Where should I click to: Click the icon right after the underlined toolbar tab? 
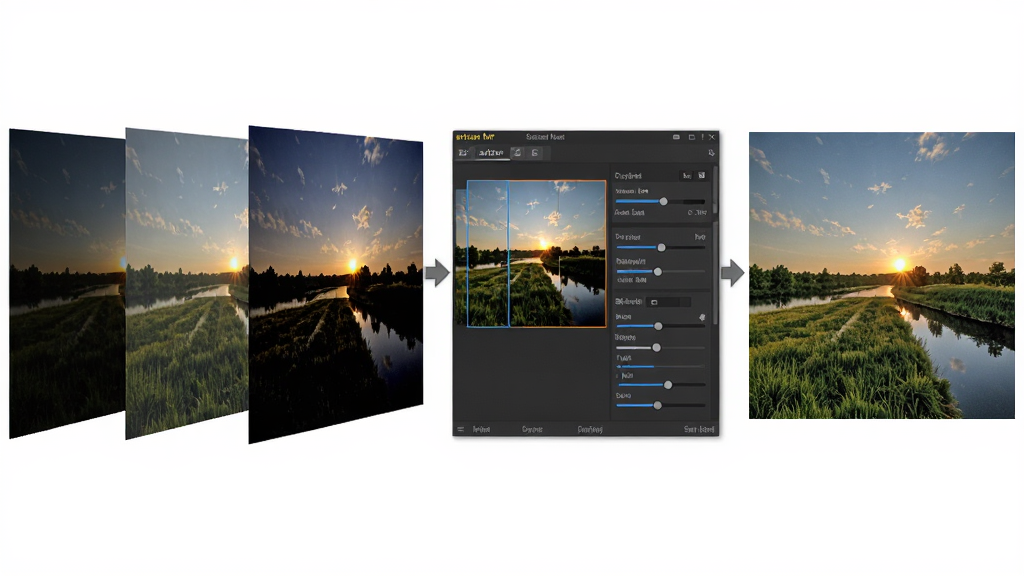517,153
